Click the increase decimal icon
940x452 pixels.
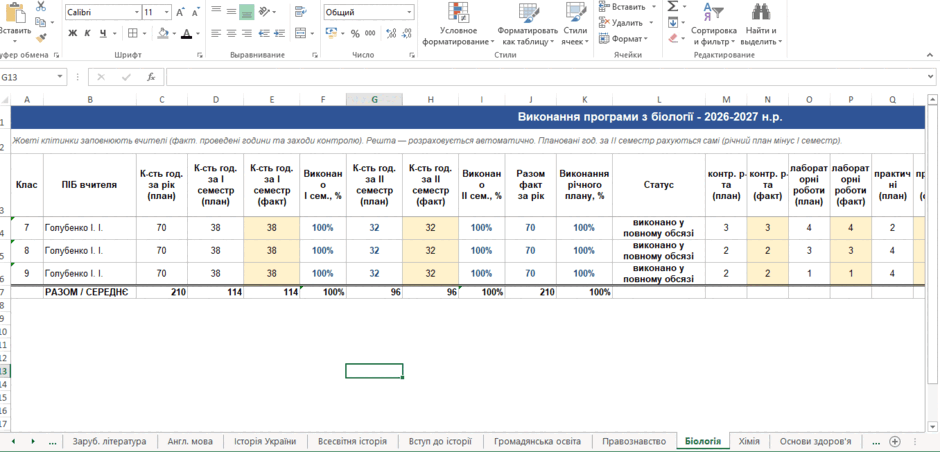(x=391, y=33)
